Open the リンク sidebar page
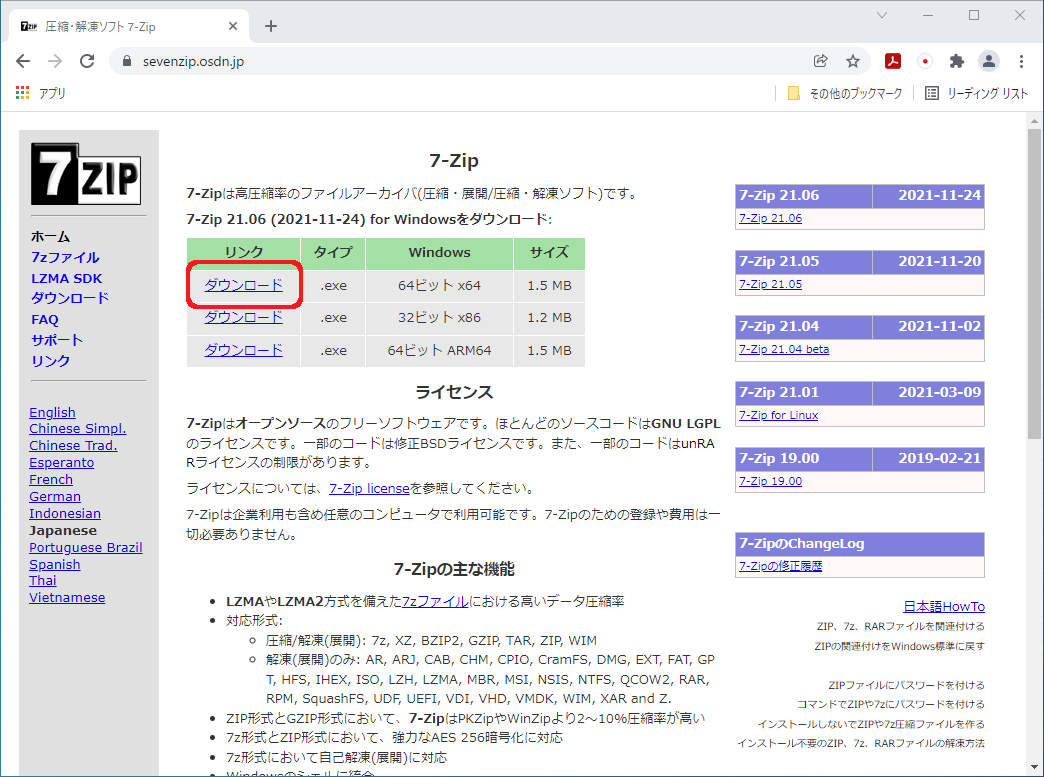 pos(51,361)
